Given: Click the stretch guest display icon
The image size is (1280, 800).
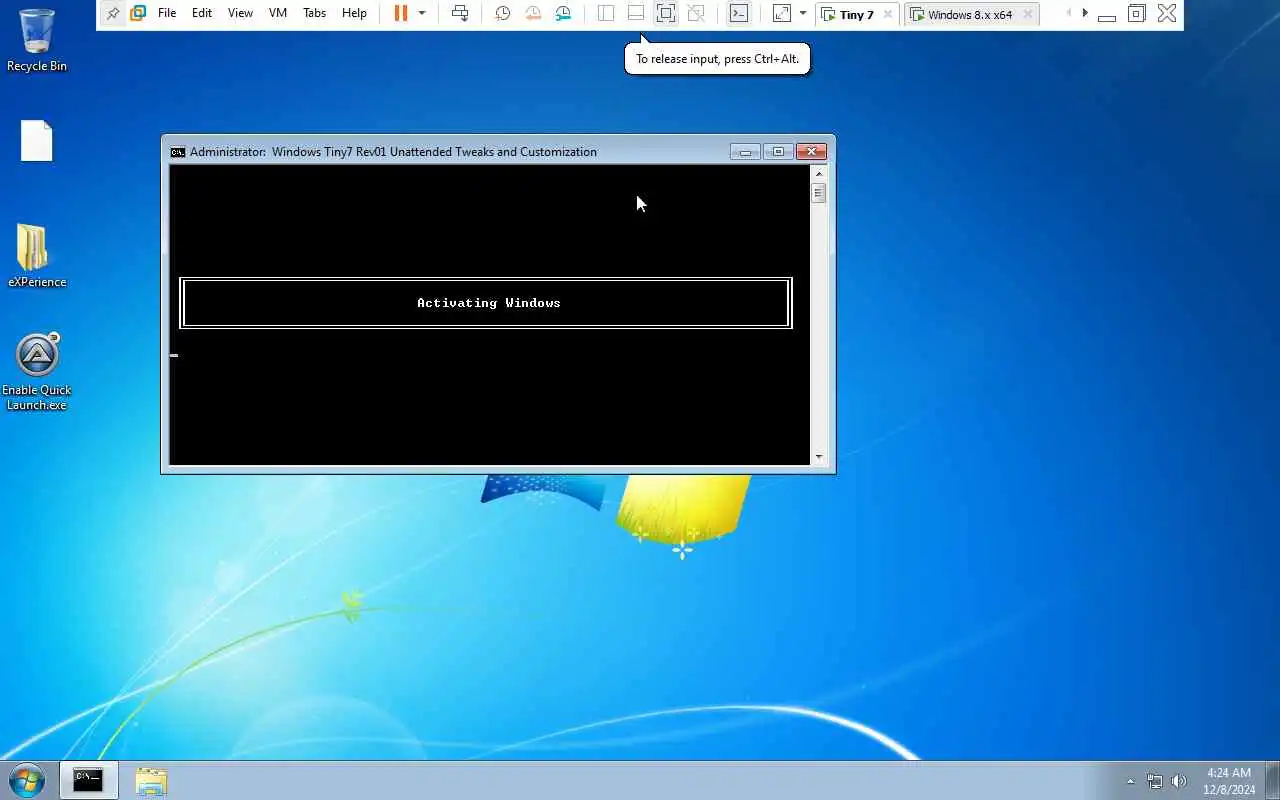Looking at the screenshot, I should pyautogui.click(x=782, y=13).
